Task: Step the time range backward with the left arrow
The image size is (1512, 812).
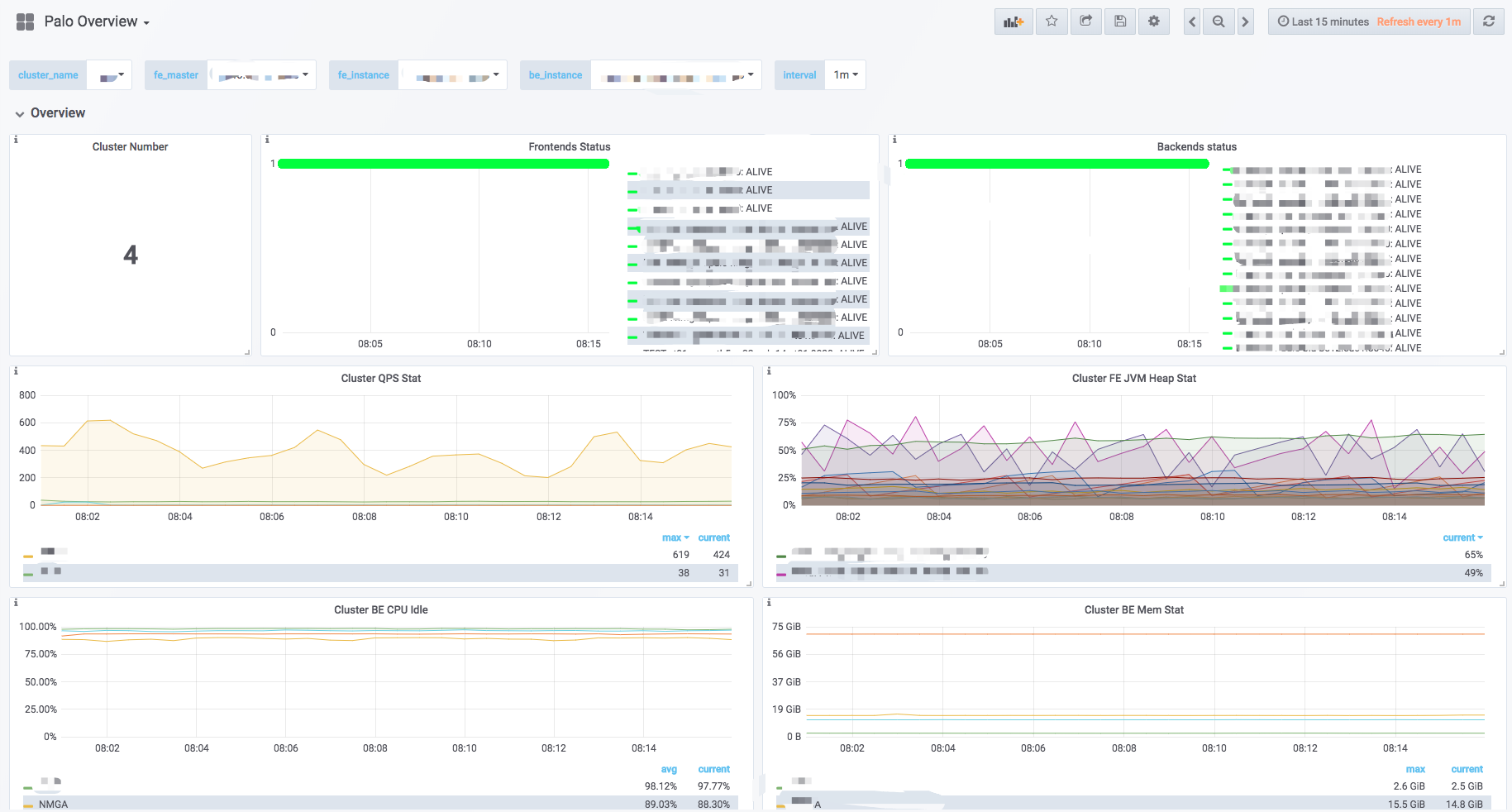Action: 1190,21
